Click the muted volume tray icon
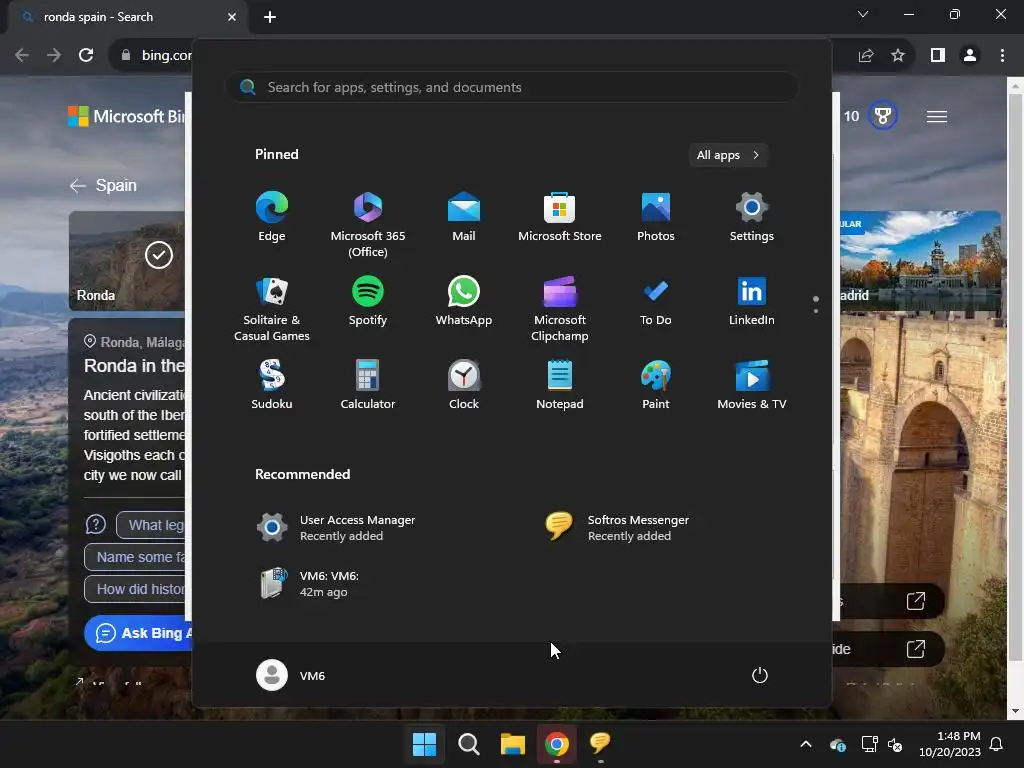This screenshot has width=1024, height=768. [x=895, y=744]
